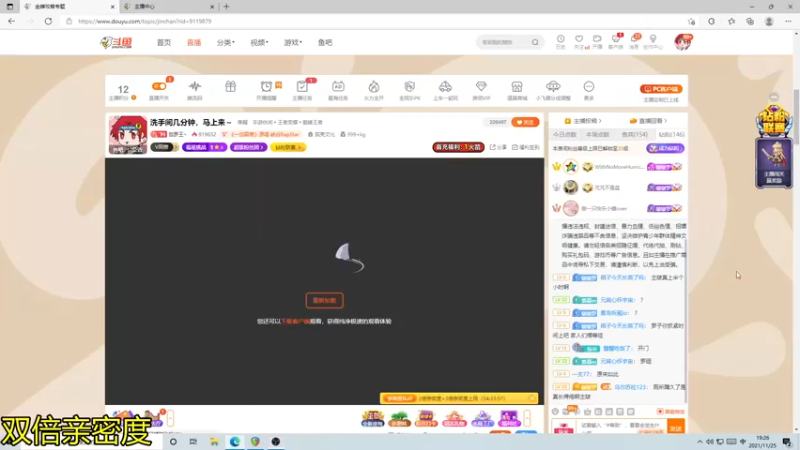
Task: Select the 直播 live menu item
Action: coord(194,42)
